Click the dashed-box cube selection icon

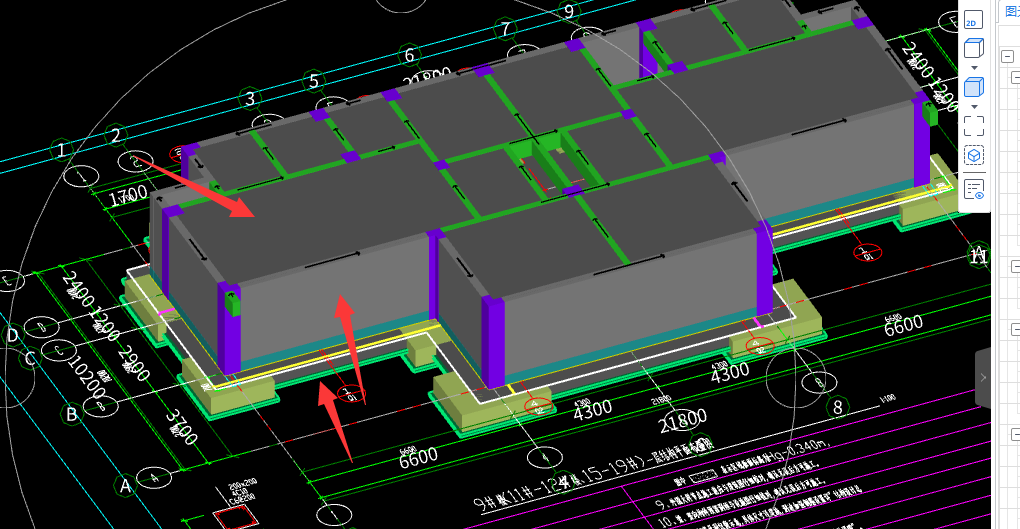coord(974,156)
